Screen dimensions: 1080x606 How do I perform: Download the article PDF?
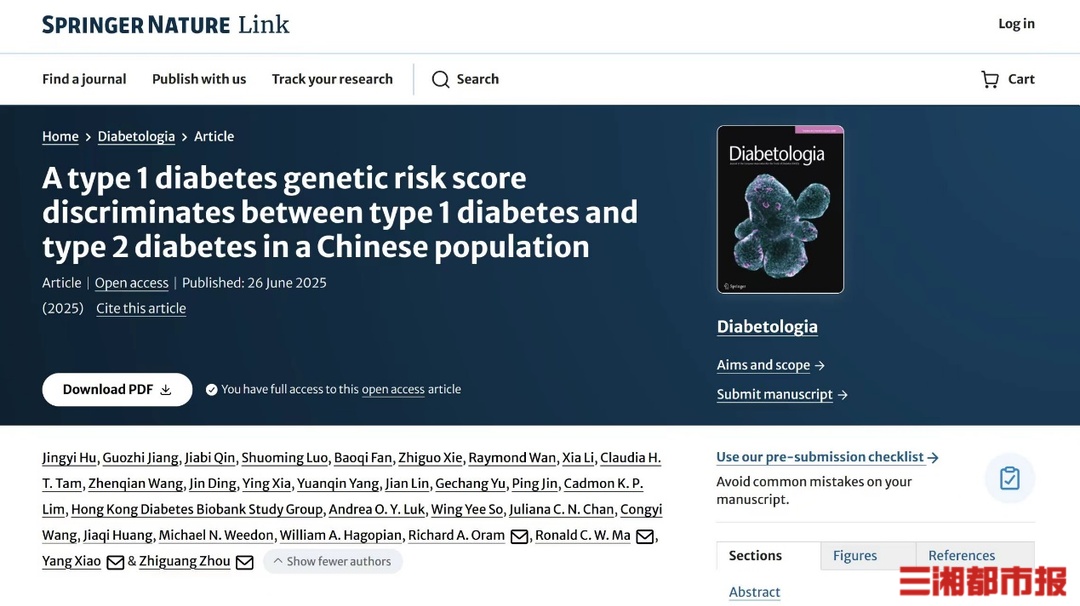tap(117, 390)
